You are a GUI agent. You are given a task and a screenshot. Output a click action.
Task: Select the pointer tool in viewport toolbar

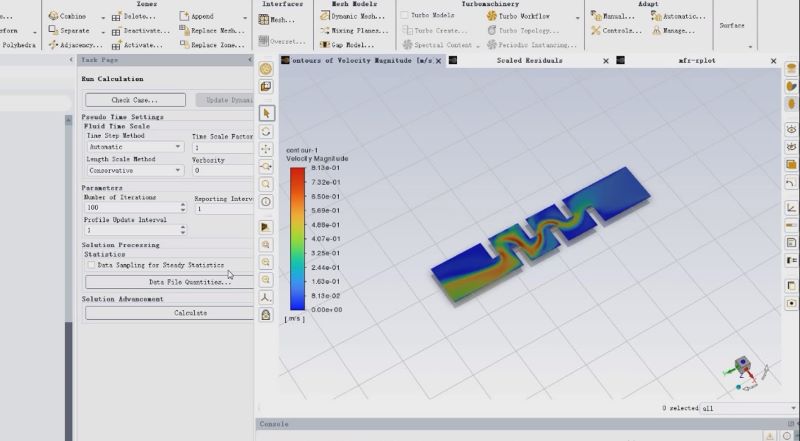pyautogui.click(x=266, y=113)
